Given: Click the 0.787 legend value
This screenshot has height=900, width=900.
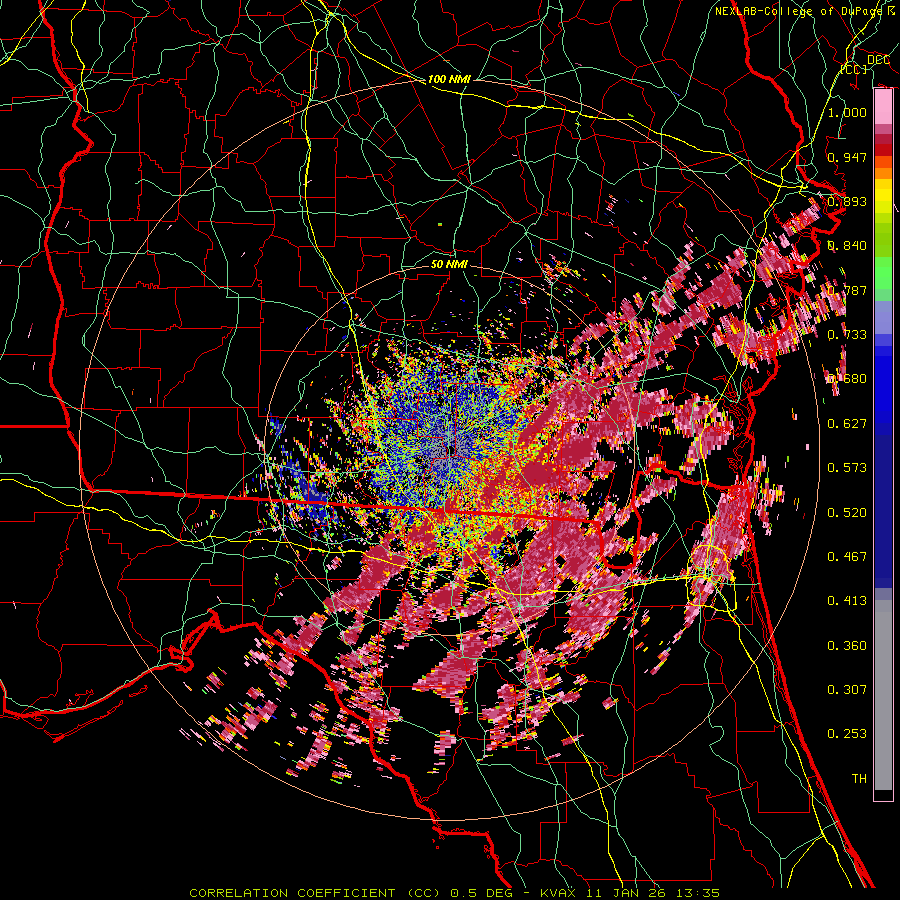Looking at the screenshot, I should point(847,290).
